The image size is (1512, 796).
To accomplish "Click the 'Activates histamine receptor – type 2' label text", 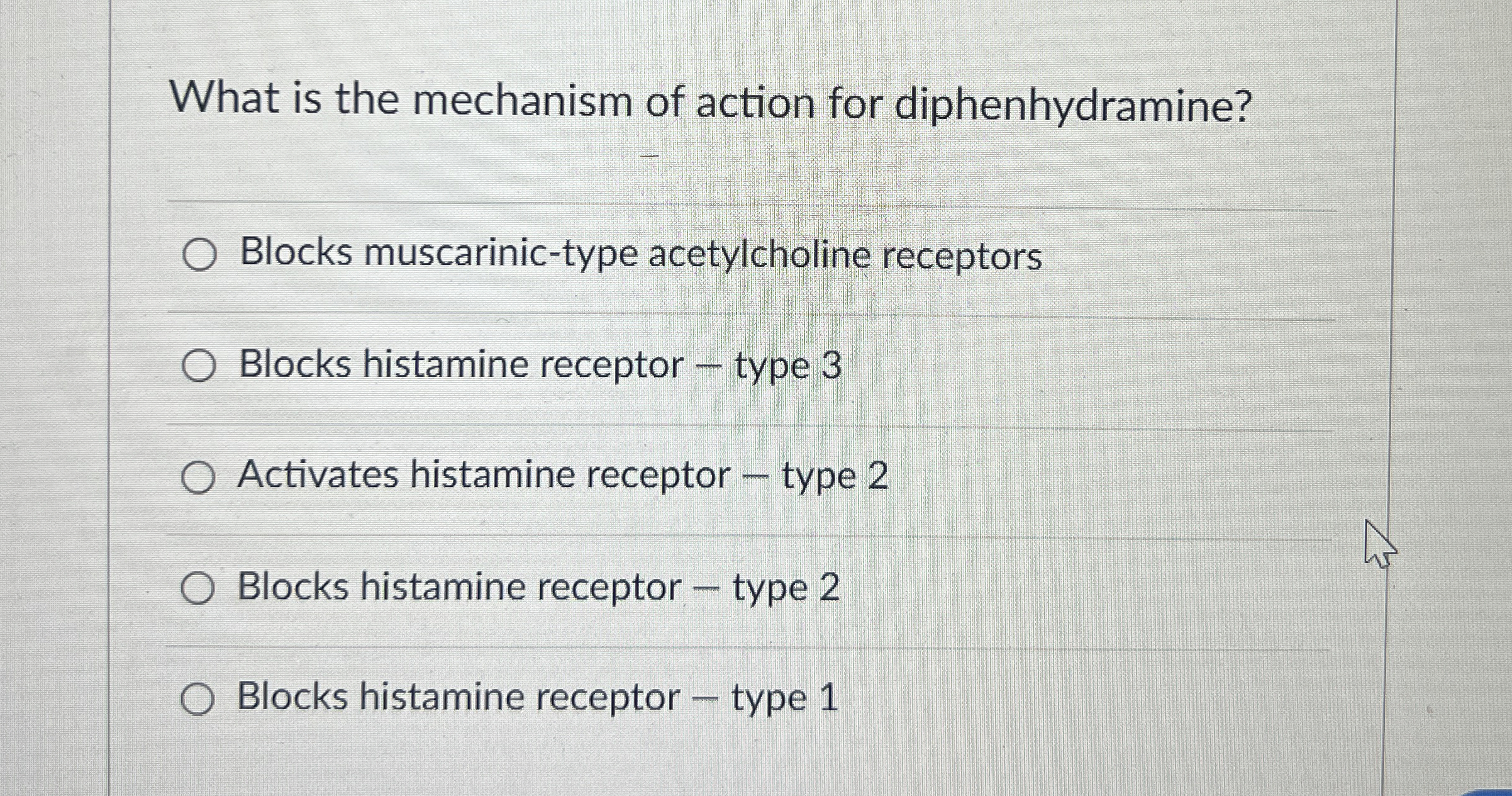I will click(x=562, y=475).
